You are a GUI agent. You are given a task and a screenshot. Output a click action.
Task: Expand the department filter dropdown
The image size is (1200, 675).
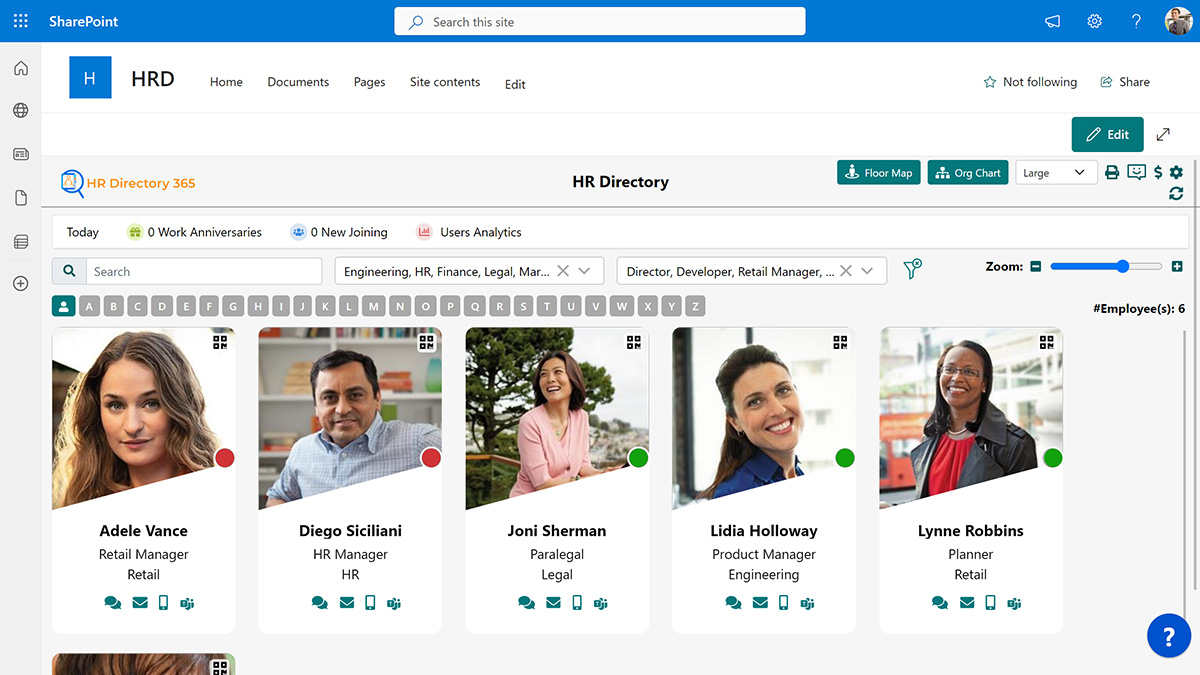click(584, 271)
